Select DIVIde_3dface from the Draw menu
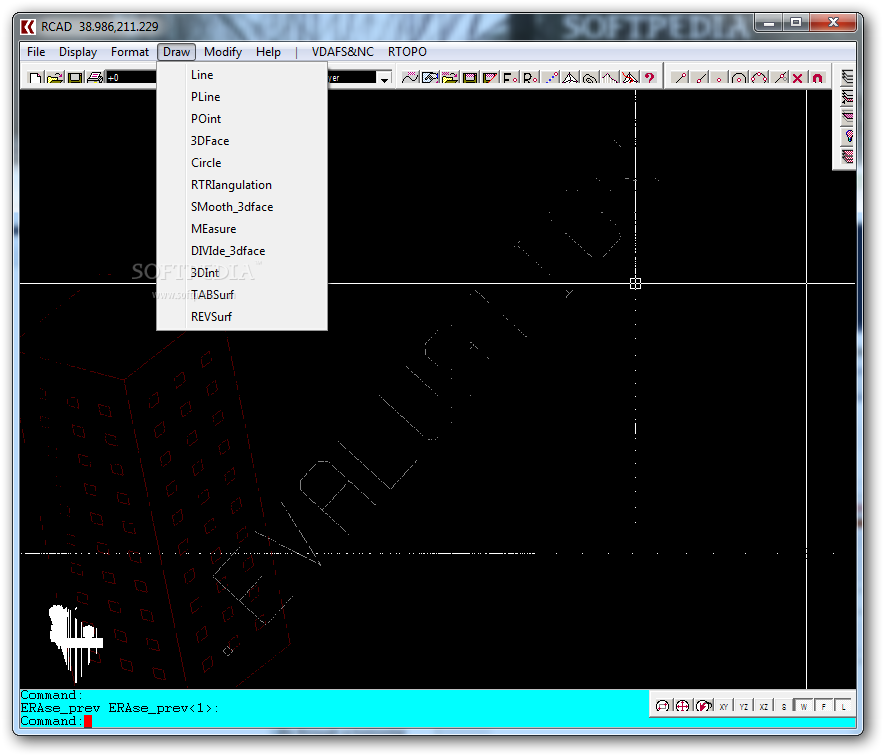The image size is (884, 756). point(242,251)
